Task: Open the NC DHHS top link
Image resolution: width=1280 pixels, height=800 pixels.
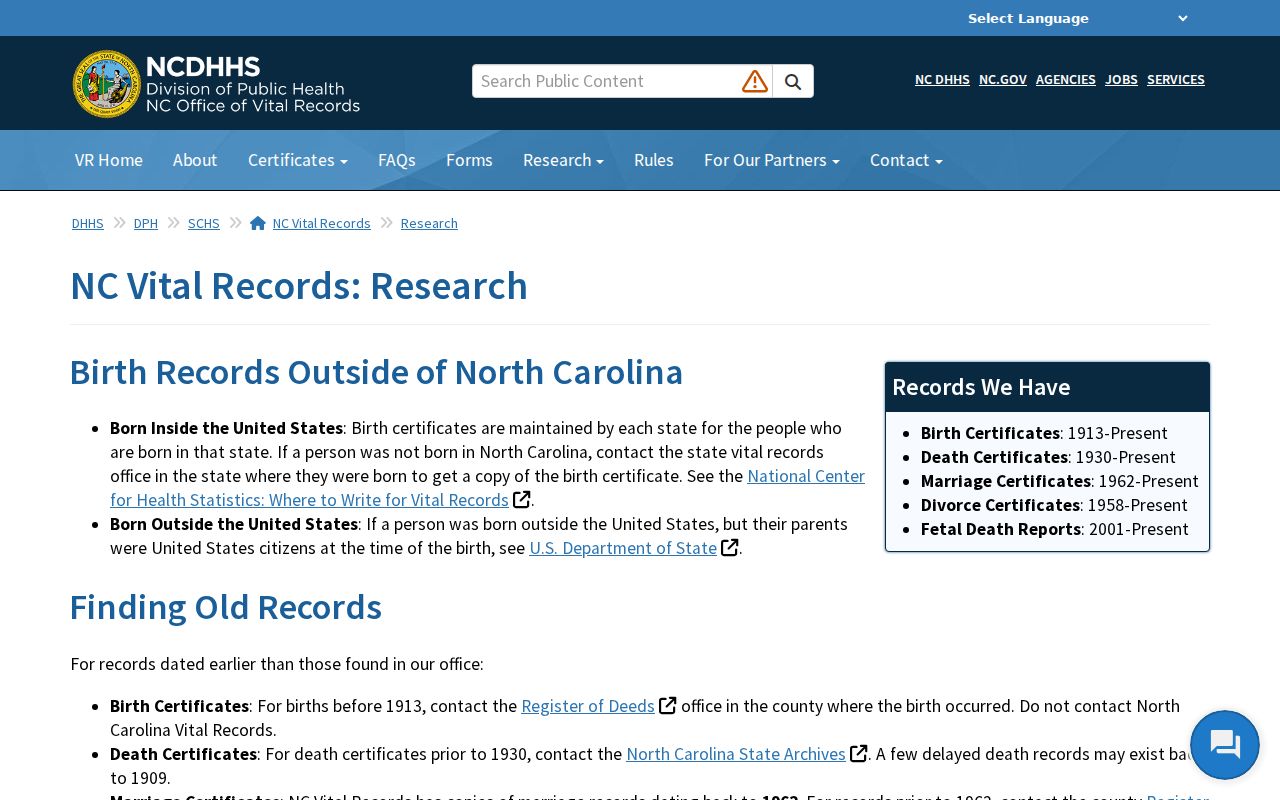Action: pos(942,79)
